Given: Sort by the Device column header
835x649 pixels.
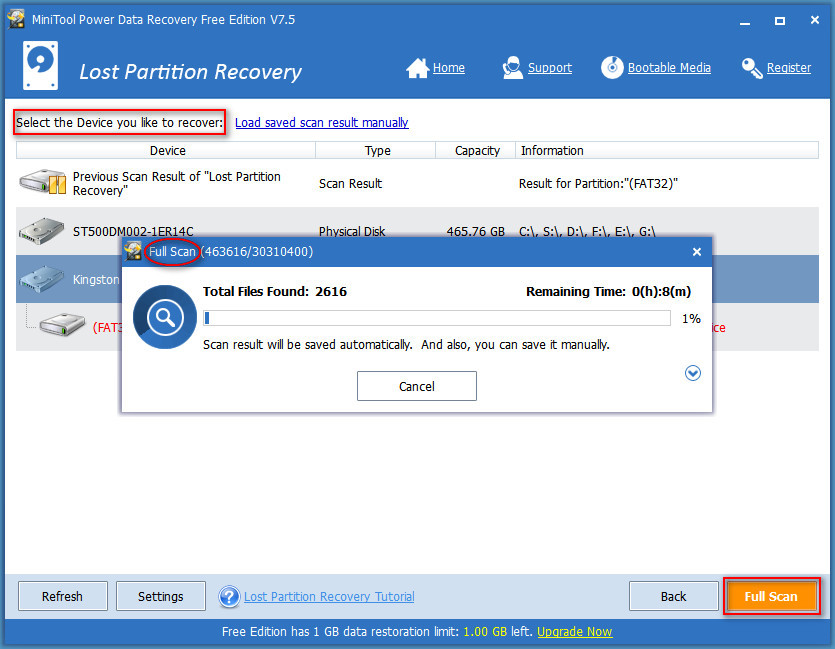Looking at the screenshot, I should [x=166, y=151].
